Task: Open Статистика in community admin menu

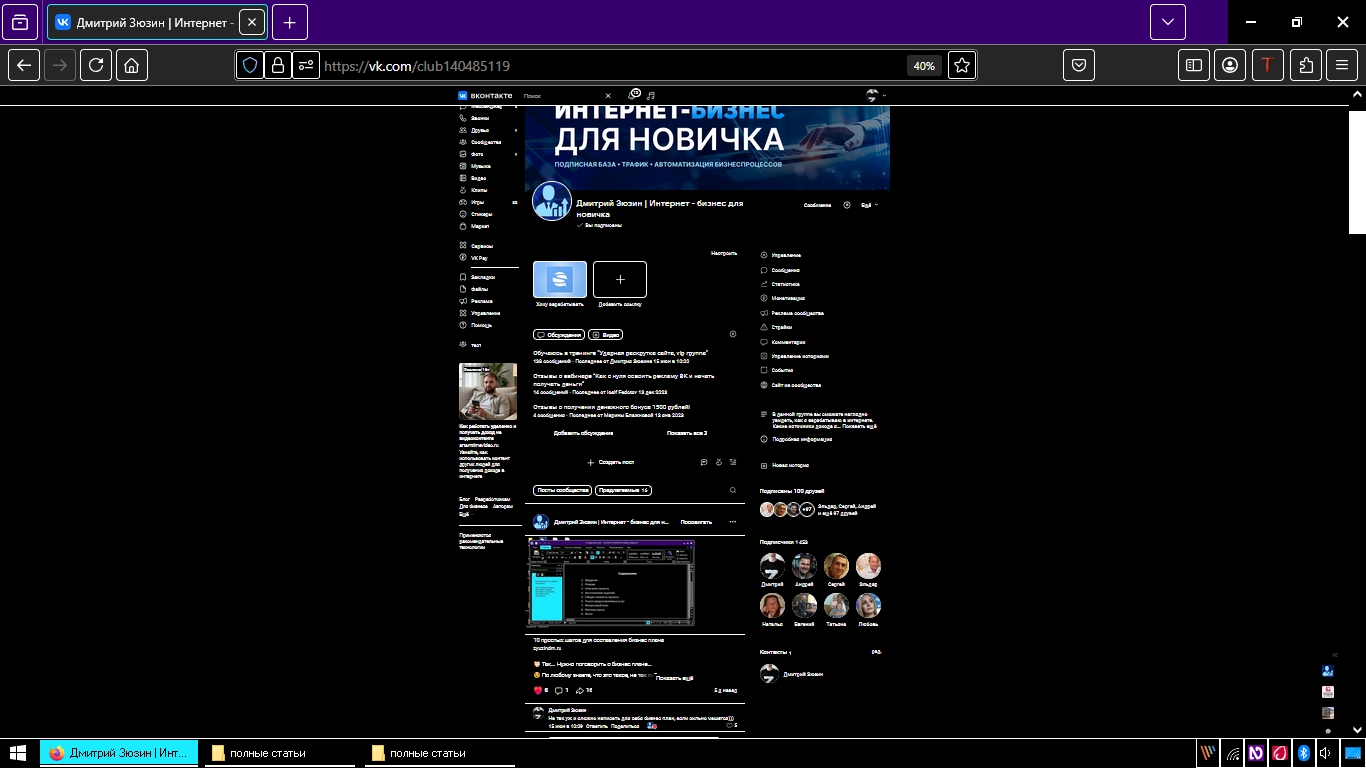Action: pyautogui.click(x=780, y=284)
